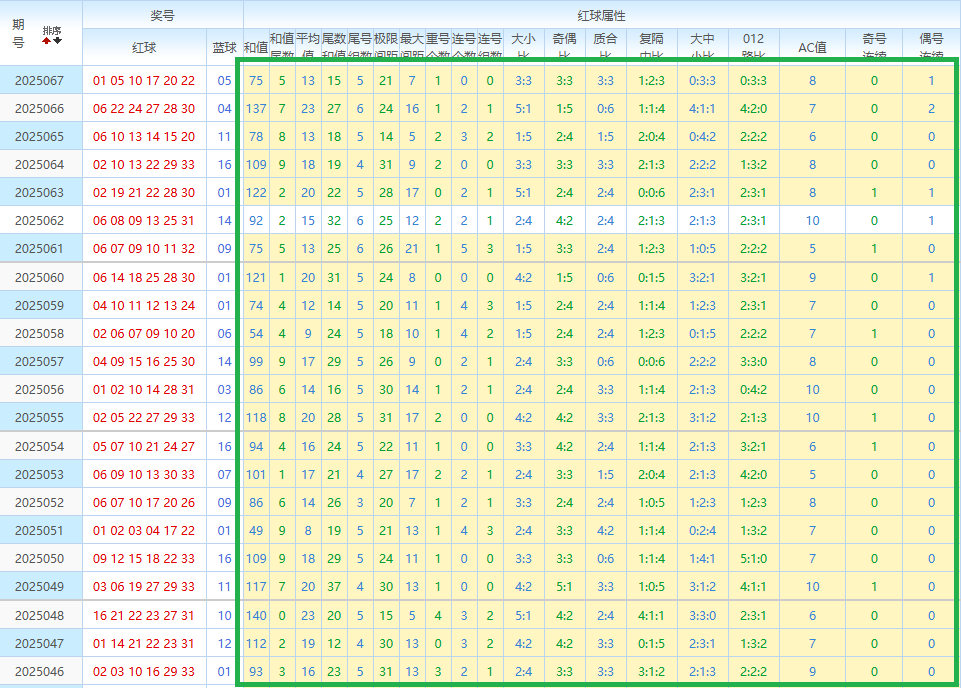Select red balls 16 21 22 23 27 31
This screenshot has height=688, width=961.
(144, 616)
